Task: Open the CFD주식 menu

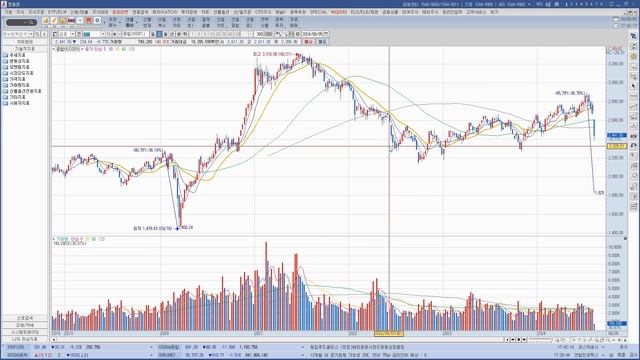Action: point(263,12)
